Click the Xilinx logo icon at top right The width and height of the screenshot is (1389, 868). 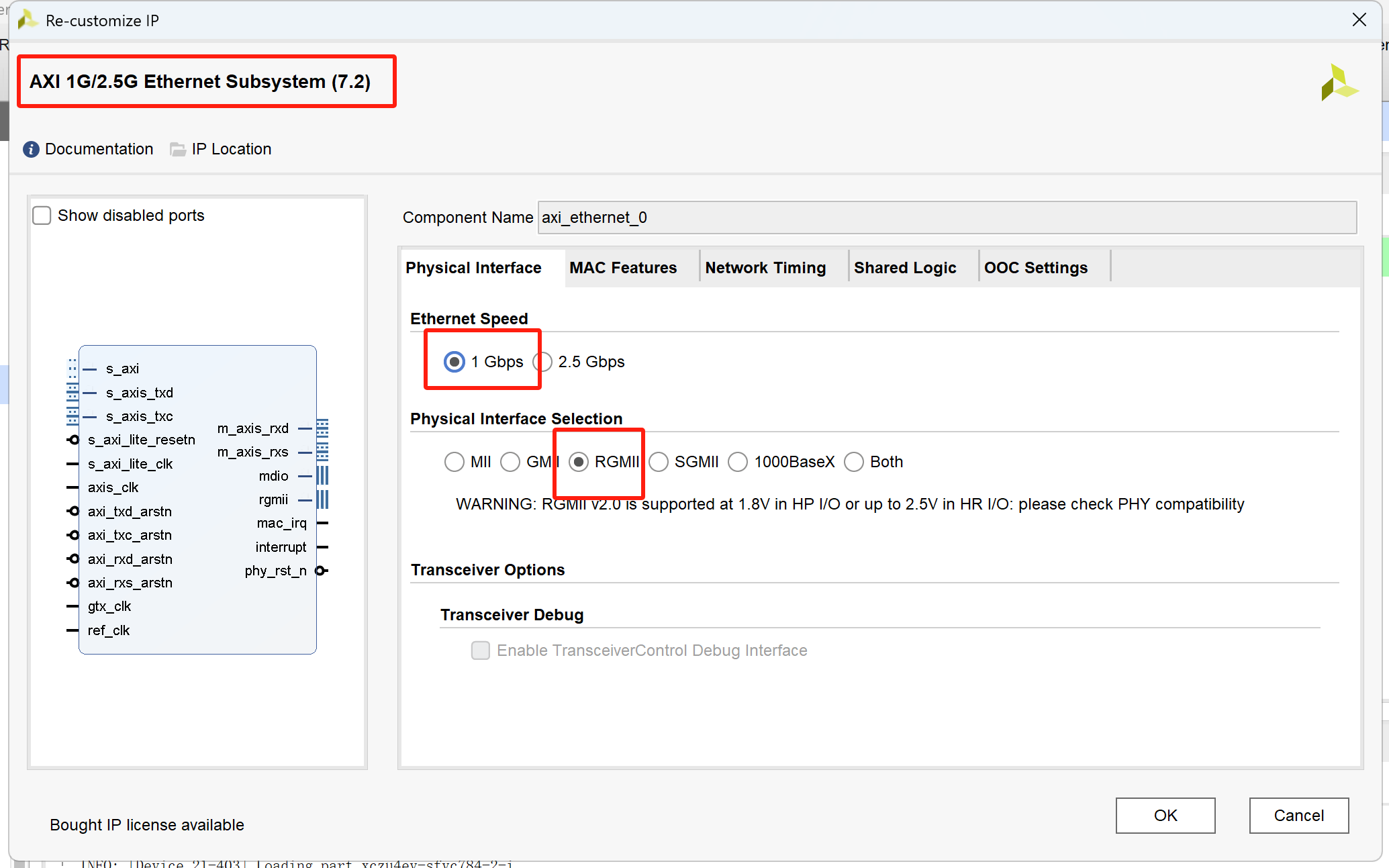click(1339, 83)
